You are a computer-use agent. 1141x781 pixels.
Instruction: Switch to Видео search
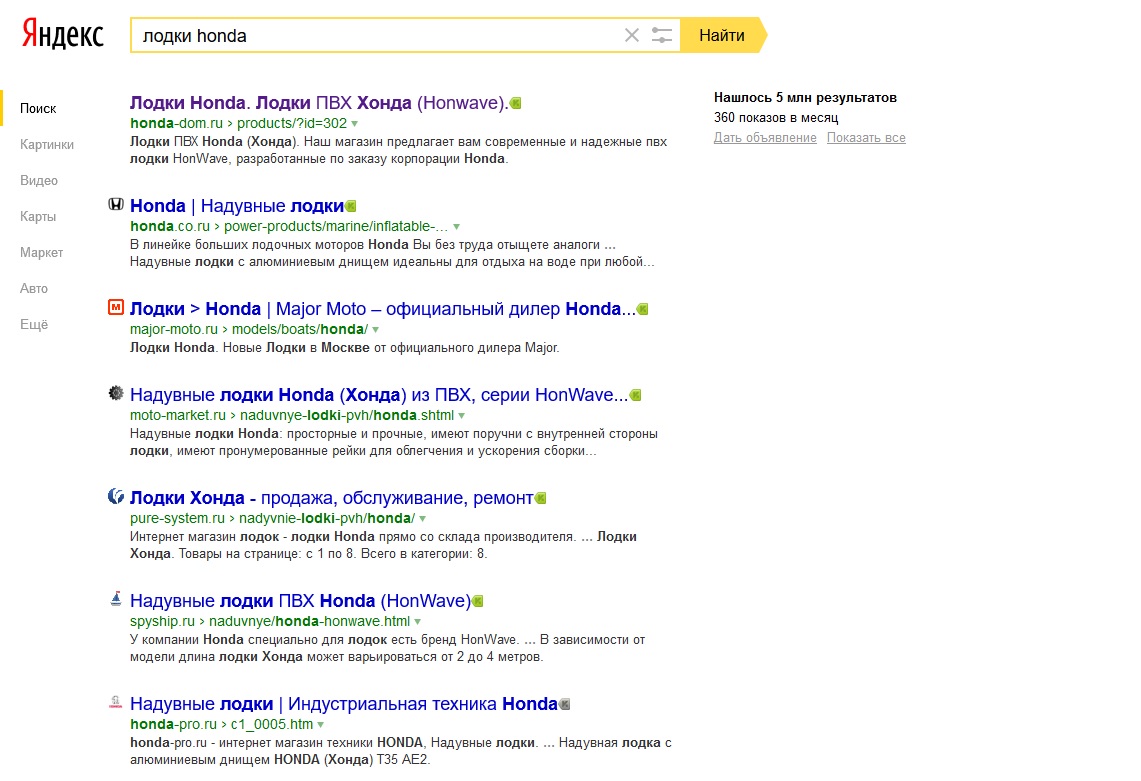tap(39, 181)
